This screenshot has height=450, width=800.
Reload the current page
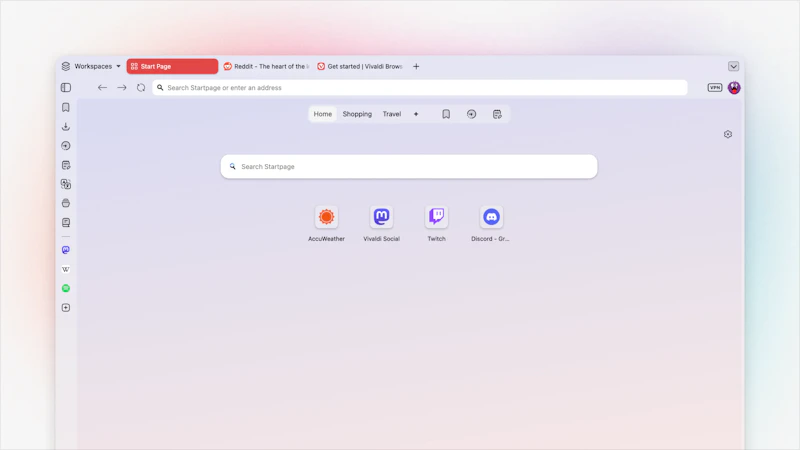[141, 88]
